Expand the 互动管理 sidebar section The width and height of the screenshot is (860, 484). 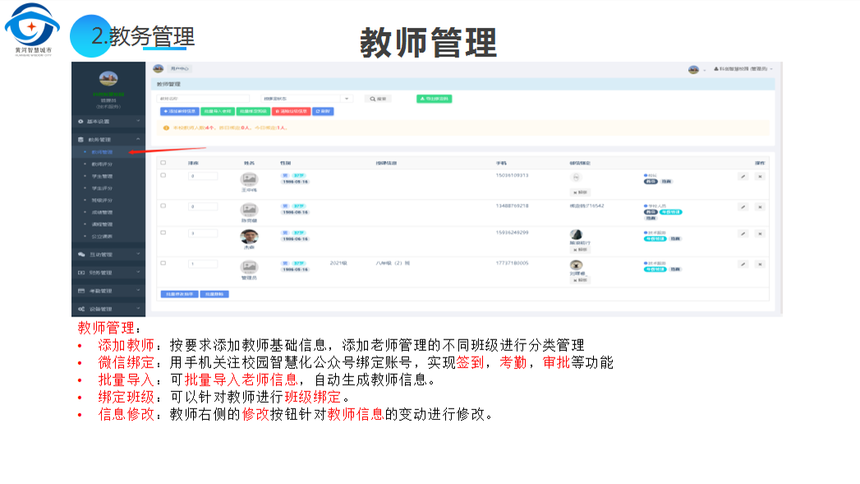click(x=108, y=255)
